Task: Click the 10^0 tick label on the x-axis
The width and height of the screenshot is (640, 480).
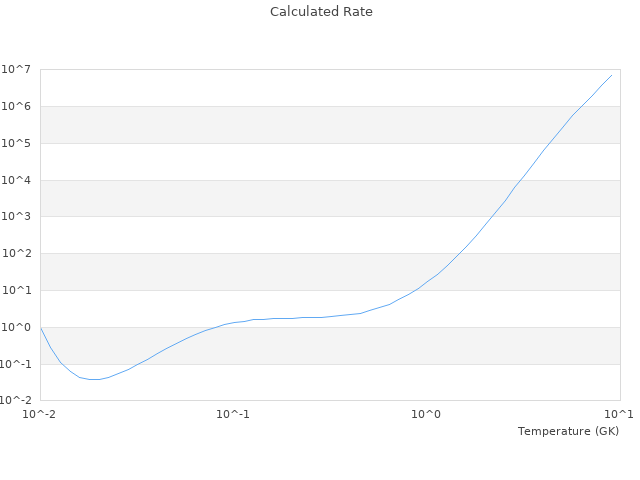Action: point(427,414)
